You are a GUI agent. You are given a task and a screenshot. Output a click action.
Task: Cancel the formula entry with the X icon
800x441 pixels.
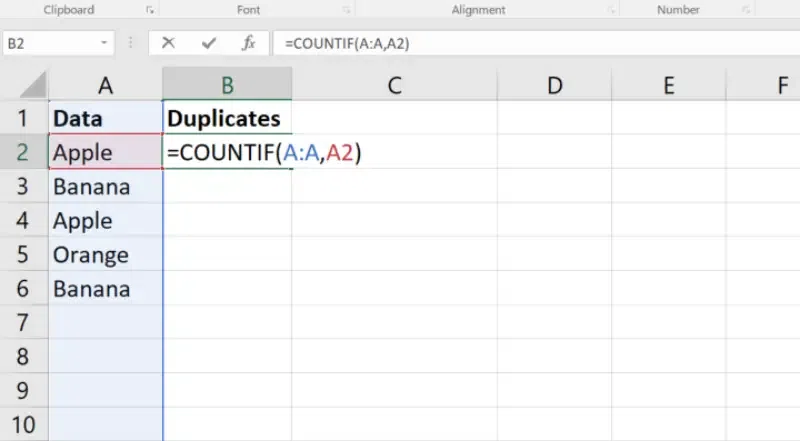168,44
